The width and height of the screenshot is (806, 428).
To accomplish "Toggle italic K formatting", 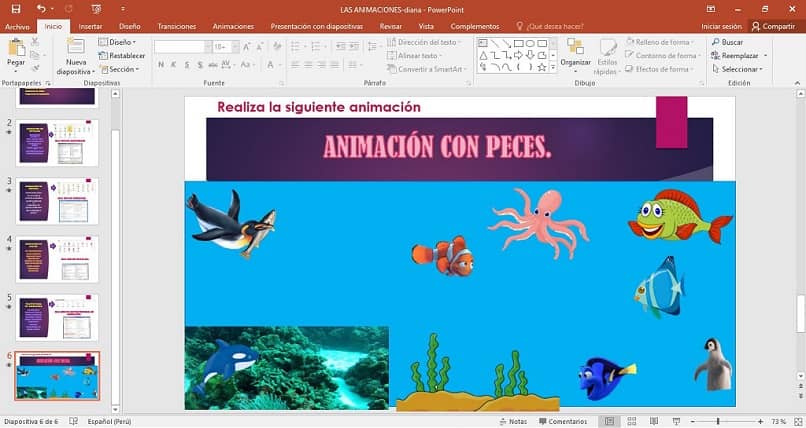I will coord(174,65).
